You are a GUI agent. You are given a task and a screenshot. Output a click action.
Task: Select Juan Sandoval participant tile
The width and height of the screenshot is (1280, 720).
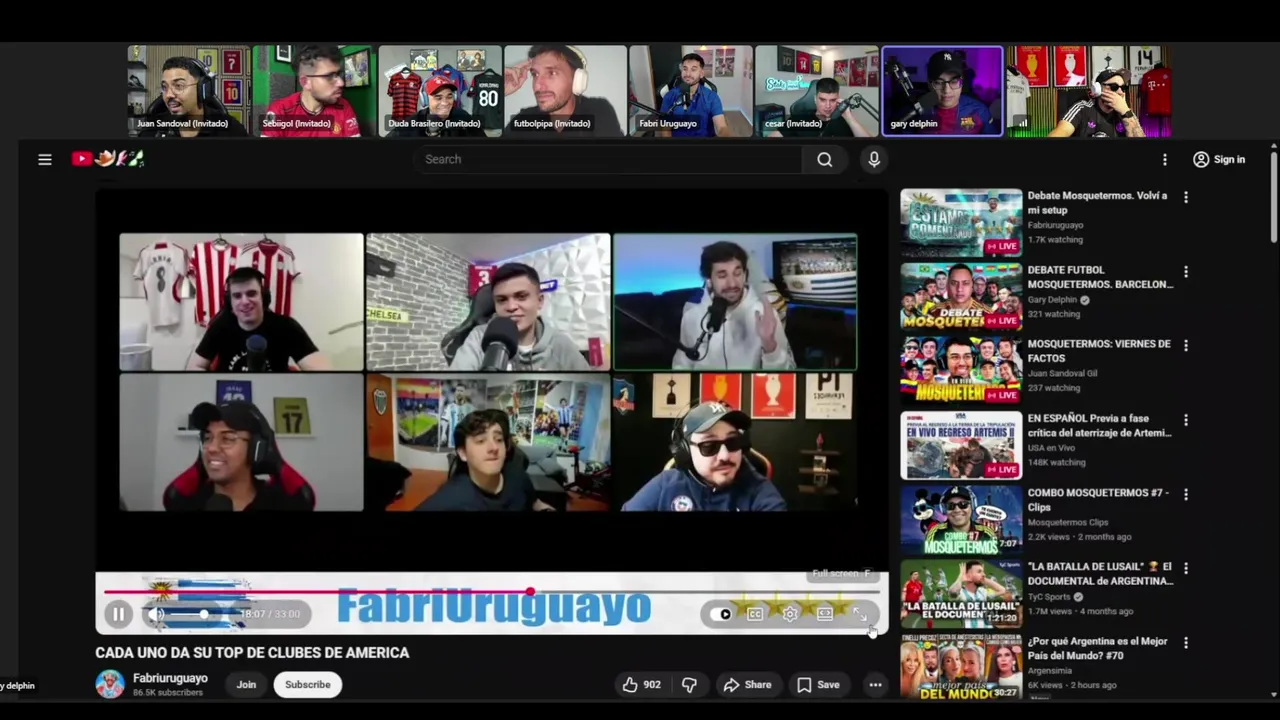coord(188,90)
